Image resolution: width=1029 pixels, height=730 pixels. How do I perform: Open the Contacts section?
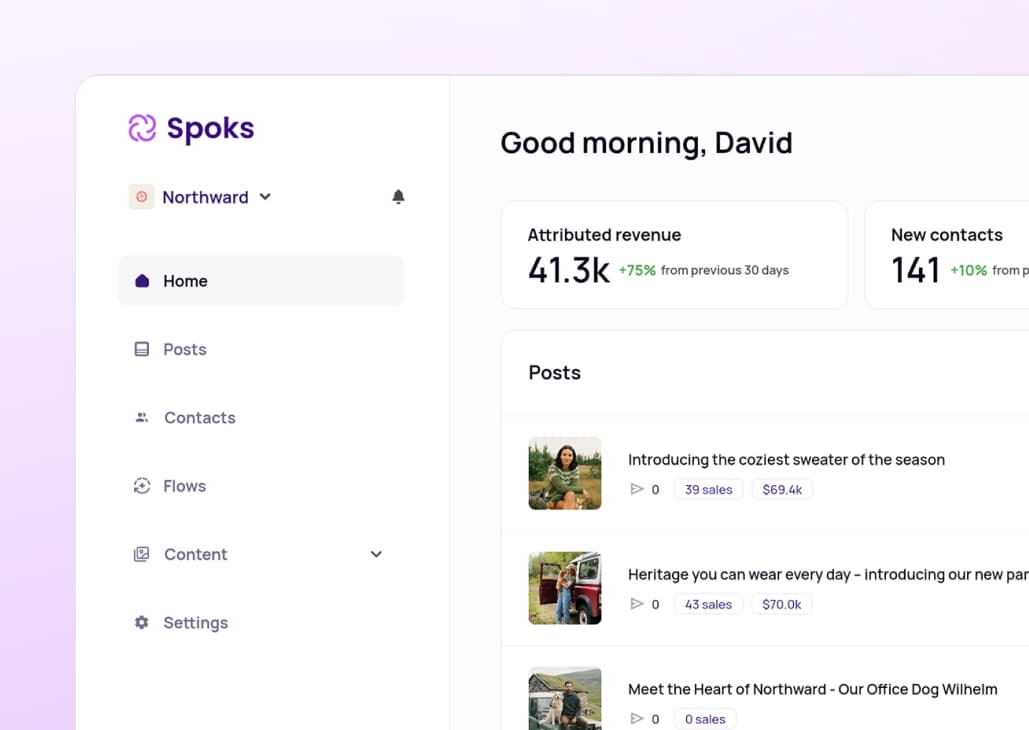[199, 417]
